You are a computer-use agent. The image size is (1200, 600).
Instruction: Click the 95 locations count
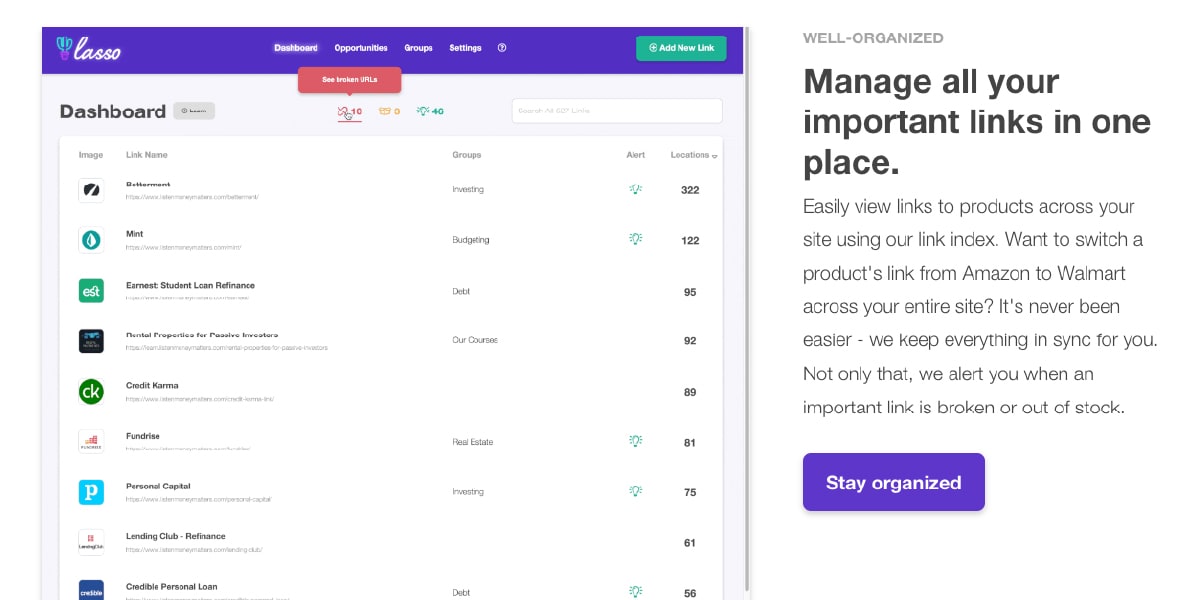pyautogui.click(x=690, y=292)
